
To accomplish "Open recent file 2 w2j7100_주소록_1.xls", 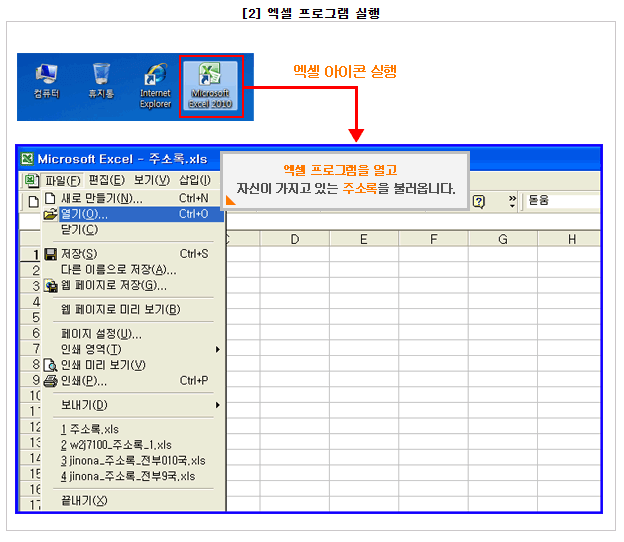I will click(x=134, y=445).
